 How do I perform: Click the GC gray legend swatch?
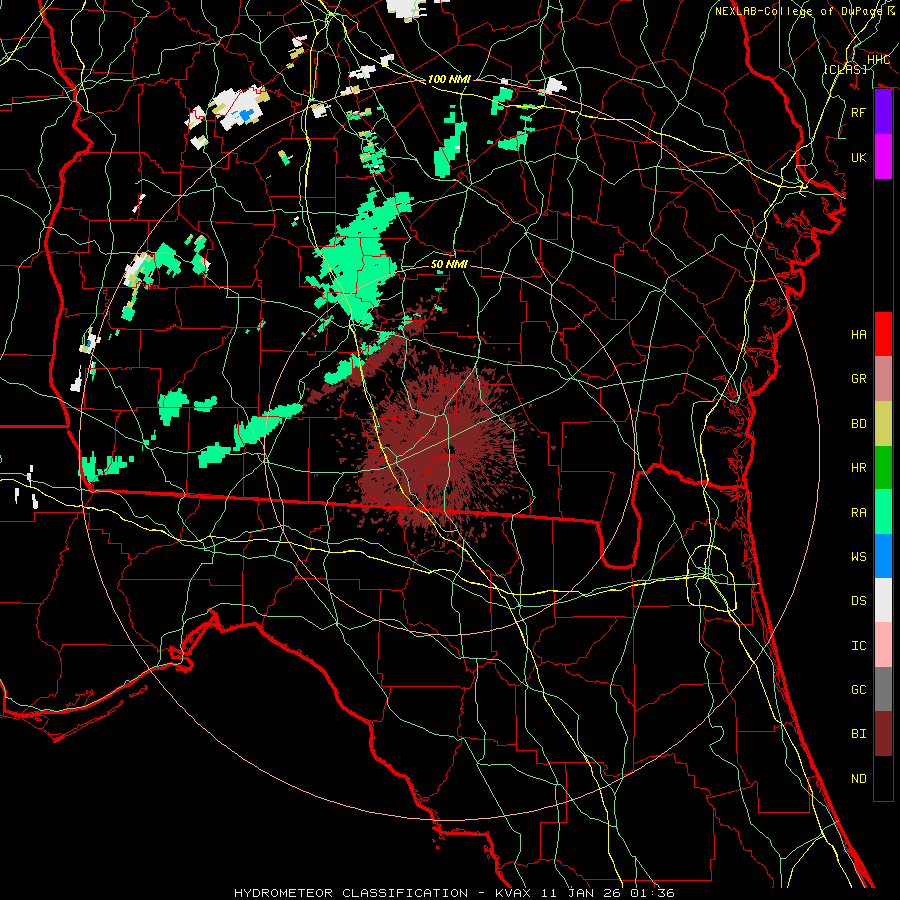point(883,689)
